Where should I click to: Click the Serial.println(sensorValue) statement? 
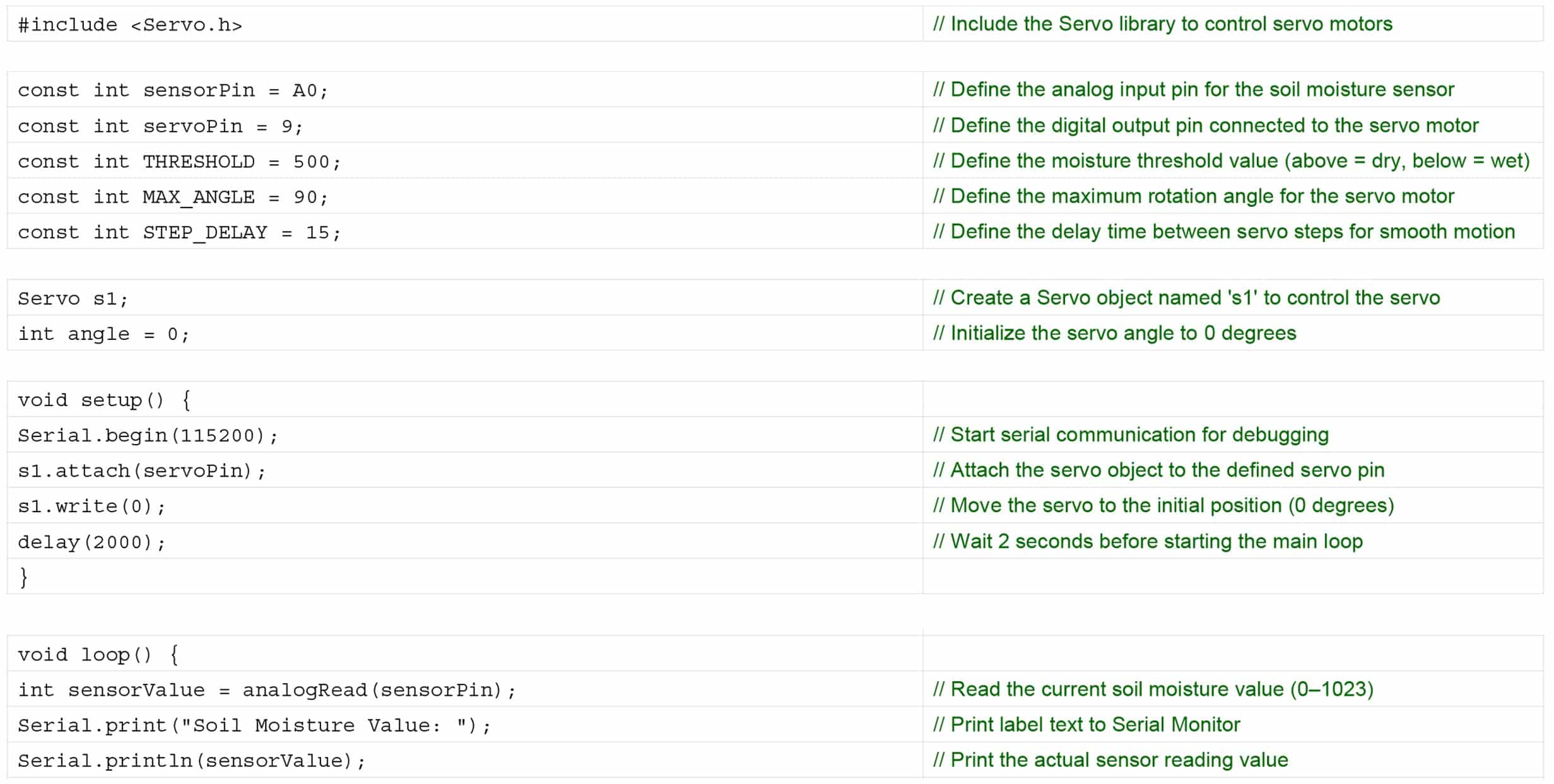[x=191, y=761]
